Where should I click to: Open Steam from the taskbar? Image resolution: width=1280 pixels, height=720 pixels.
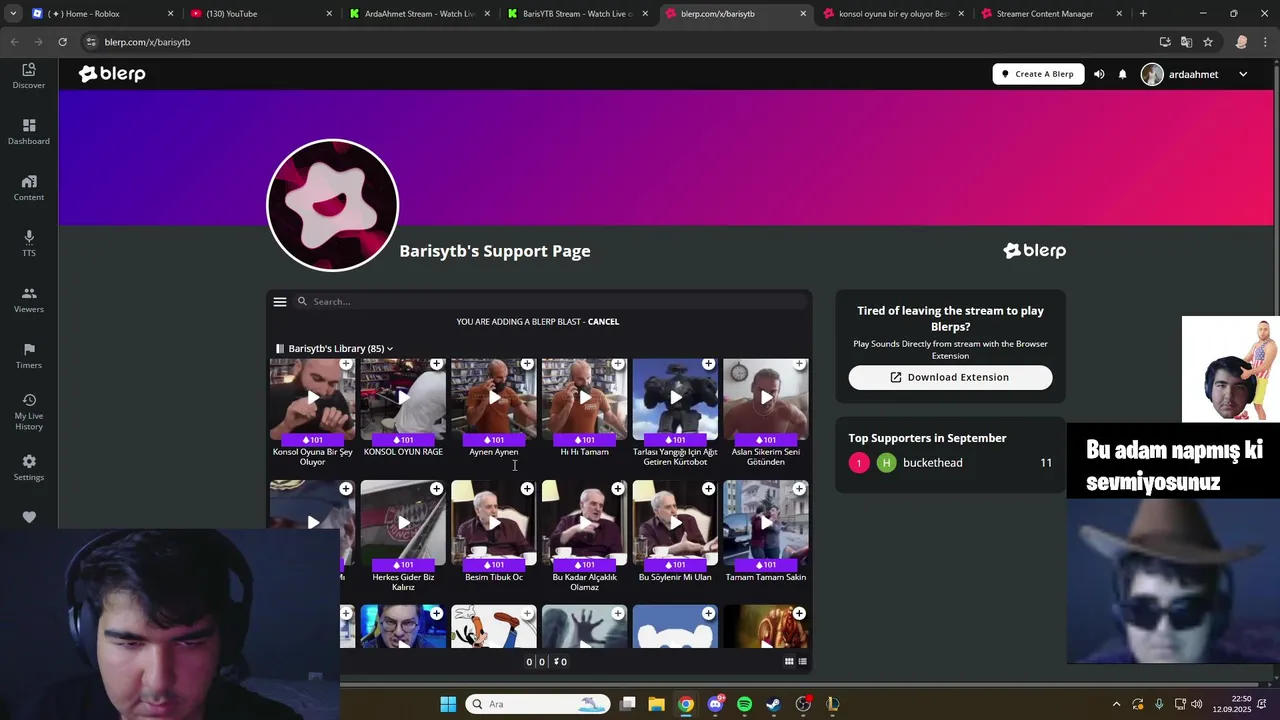(x=774, y=704)
